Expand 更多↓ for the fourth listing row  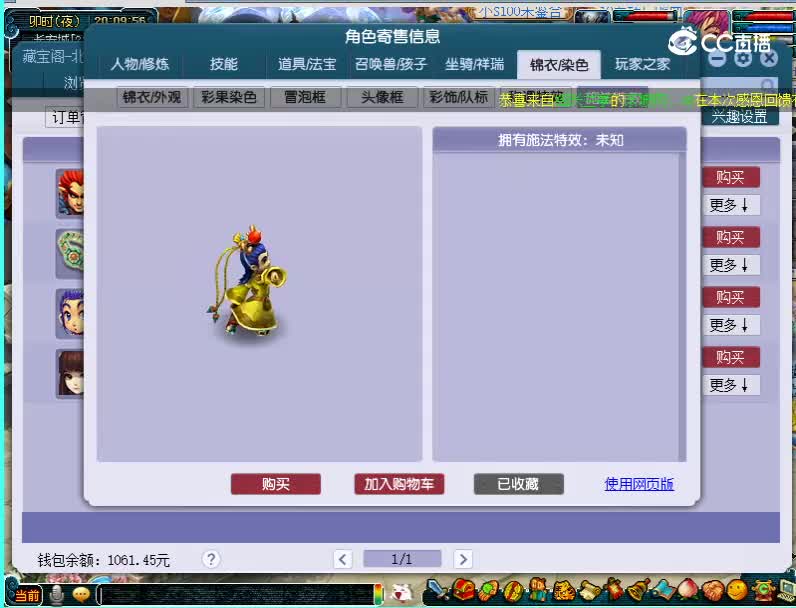click(731, 385)
